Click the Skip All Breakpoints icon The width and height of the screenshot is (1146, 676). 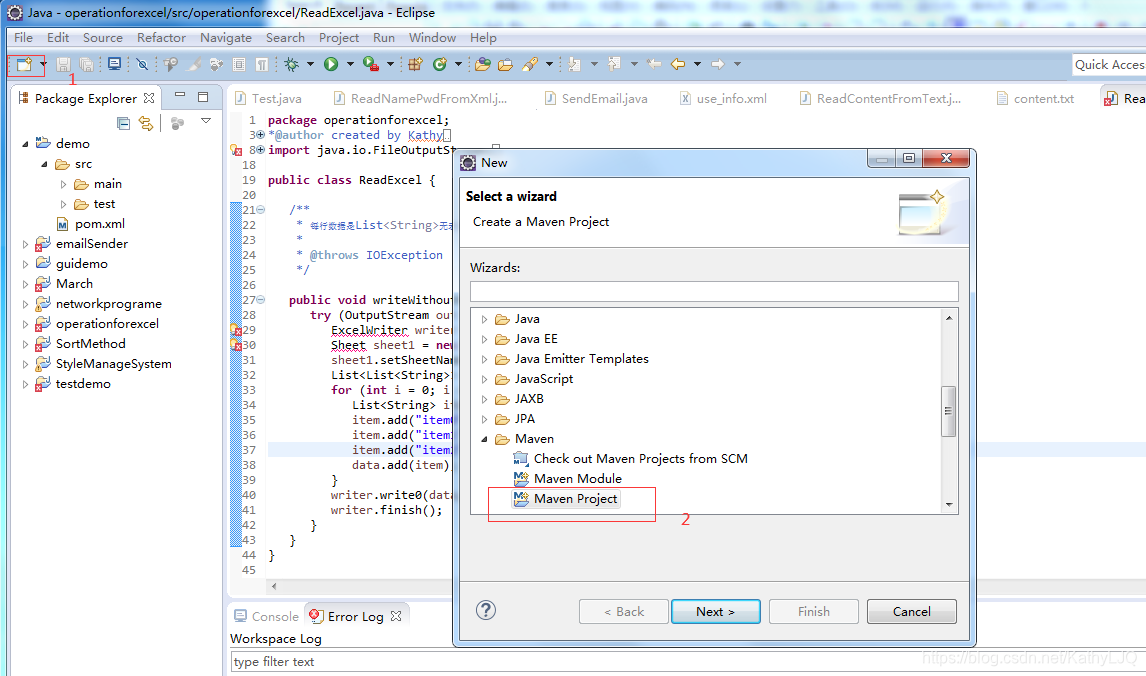click(x=143, y=64)
